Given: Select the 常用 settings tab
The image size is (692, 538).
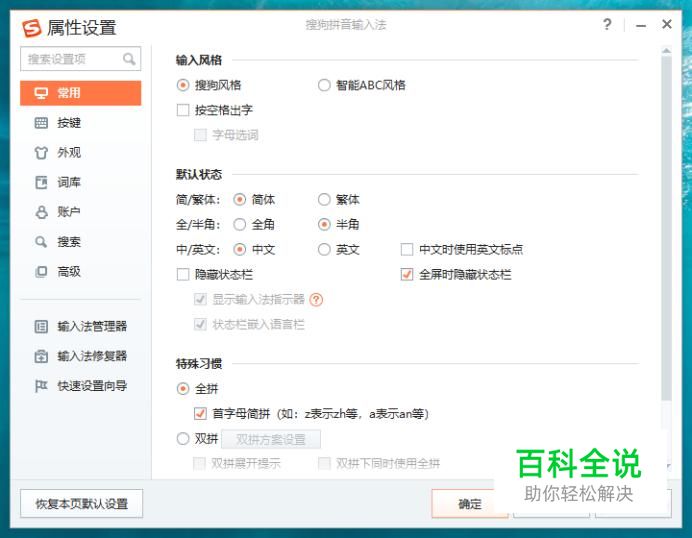Looking at the screenshot, I should (81, 93).
